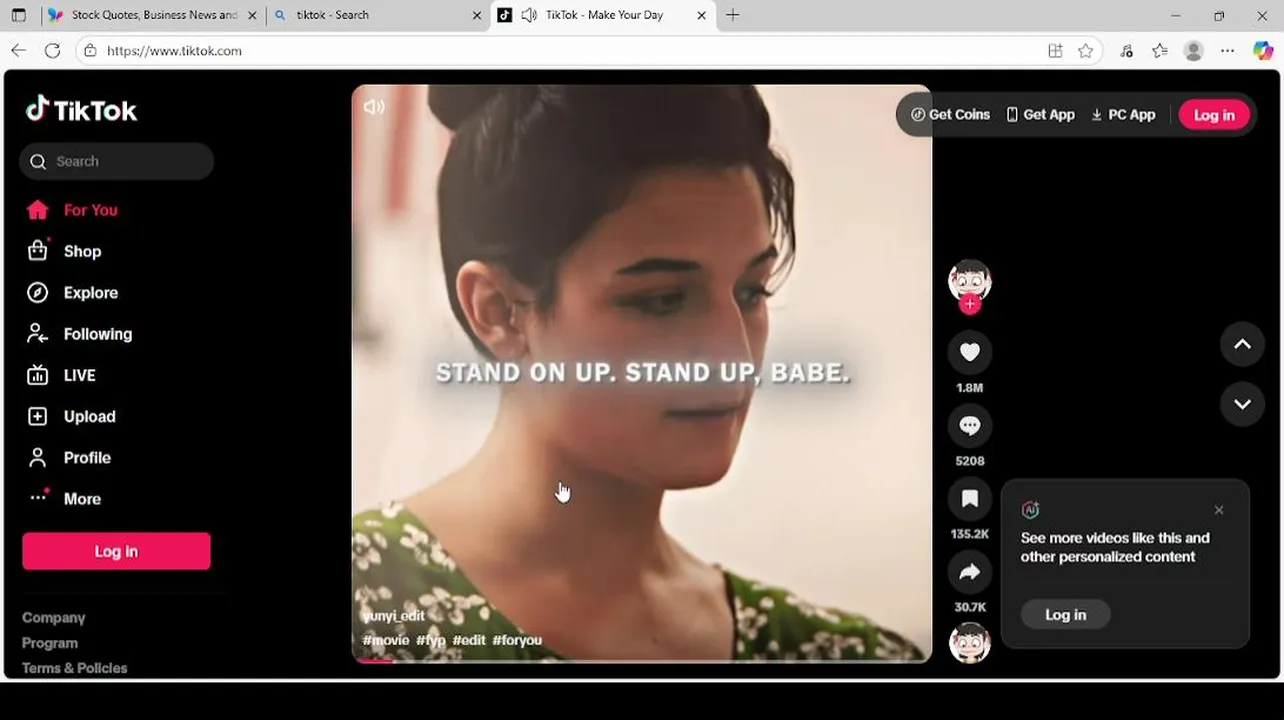
Task: Switch to Stock Quotes browser tab
Action: pos(154,15)
